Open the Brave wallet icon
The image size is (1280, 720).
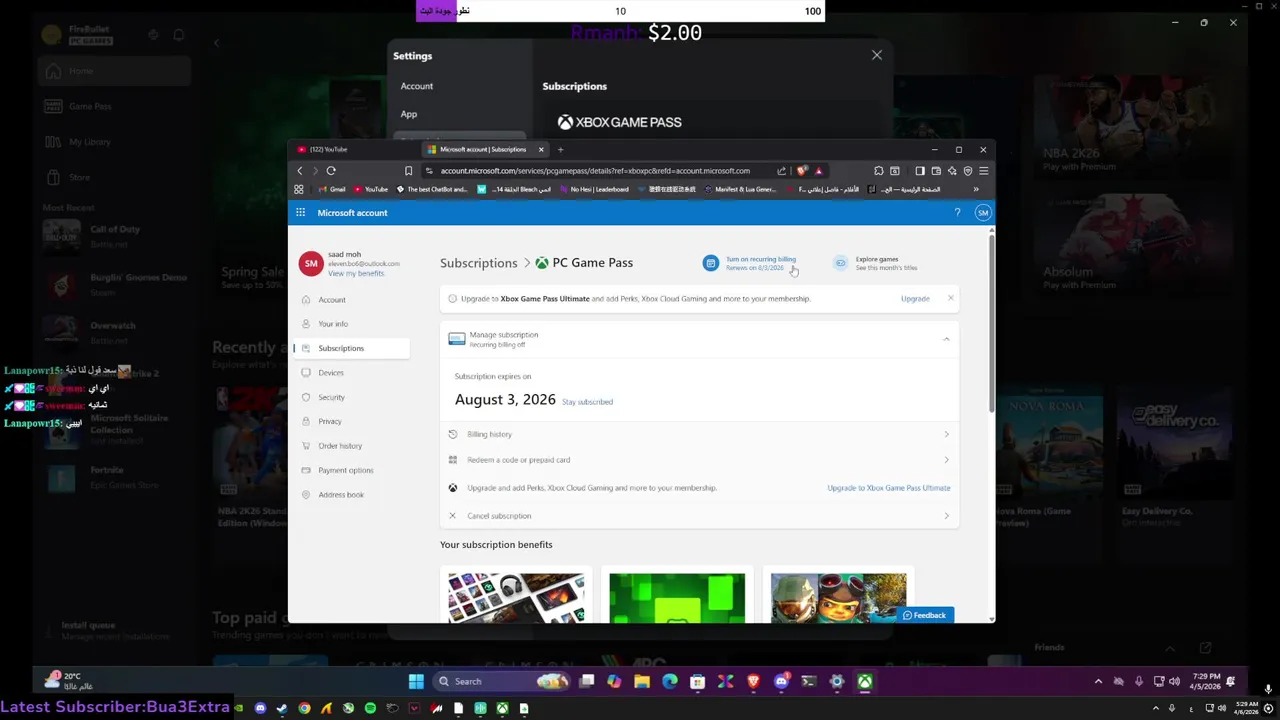coord(936,171)
